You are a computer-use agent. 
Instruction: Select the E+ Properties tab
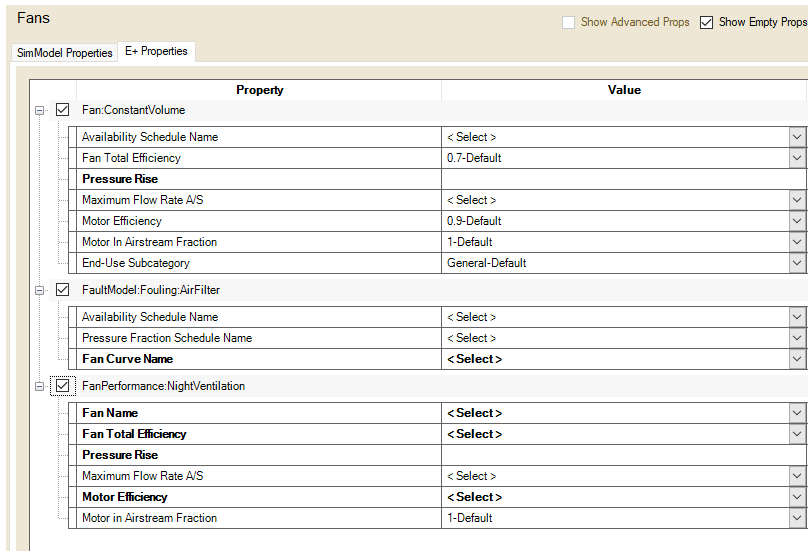[x=156, y=51]
